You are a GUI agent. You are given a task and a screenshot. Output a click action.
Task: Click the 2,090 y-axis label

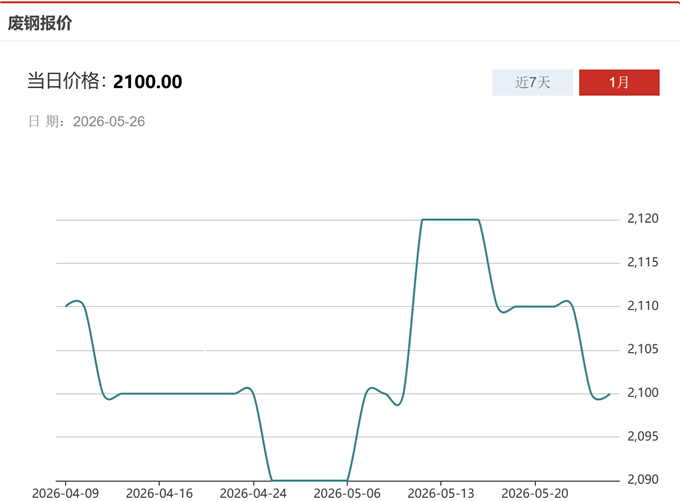click(x=643, y=480)
